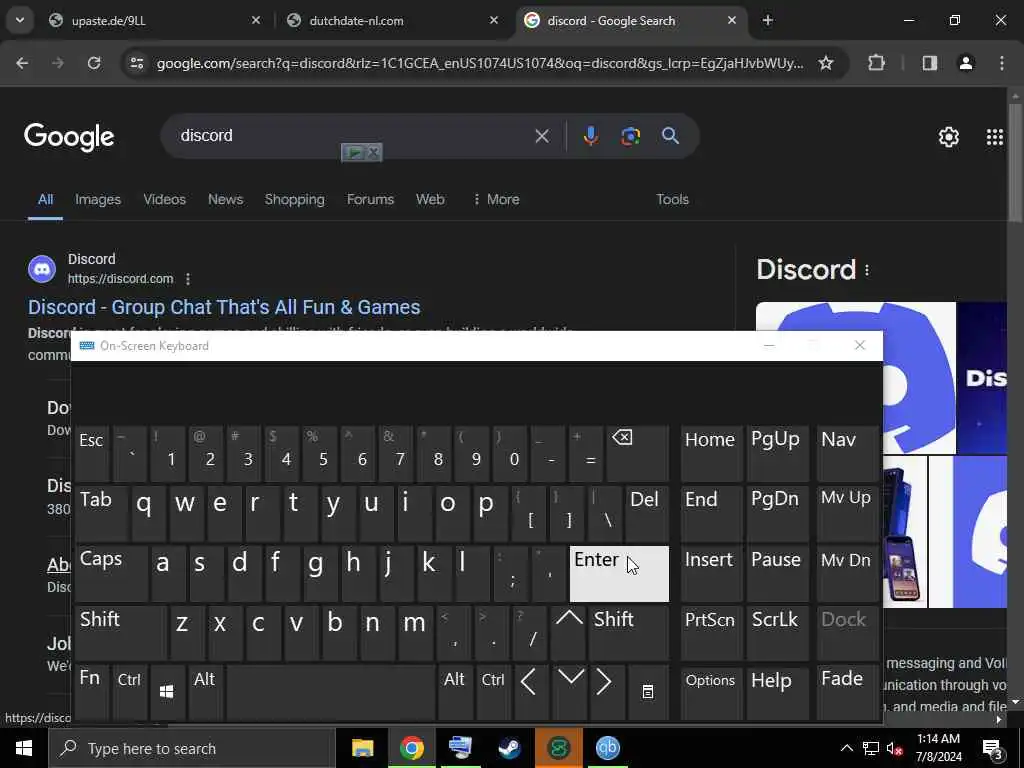Click the Enter key on On-Screen Keyboard
The image size is (1024, 768).
pos(619,573)
